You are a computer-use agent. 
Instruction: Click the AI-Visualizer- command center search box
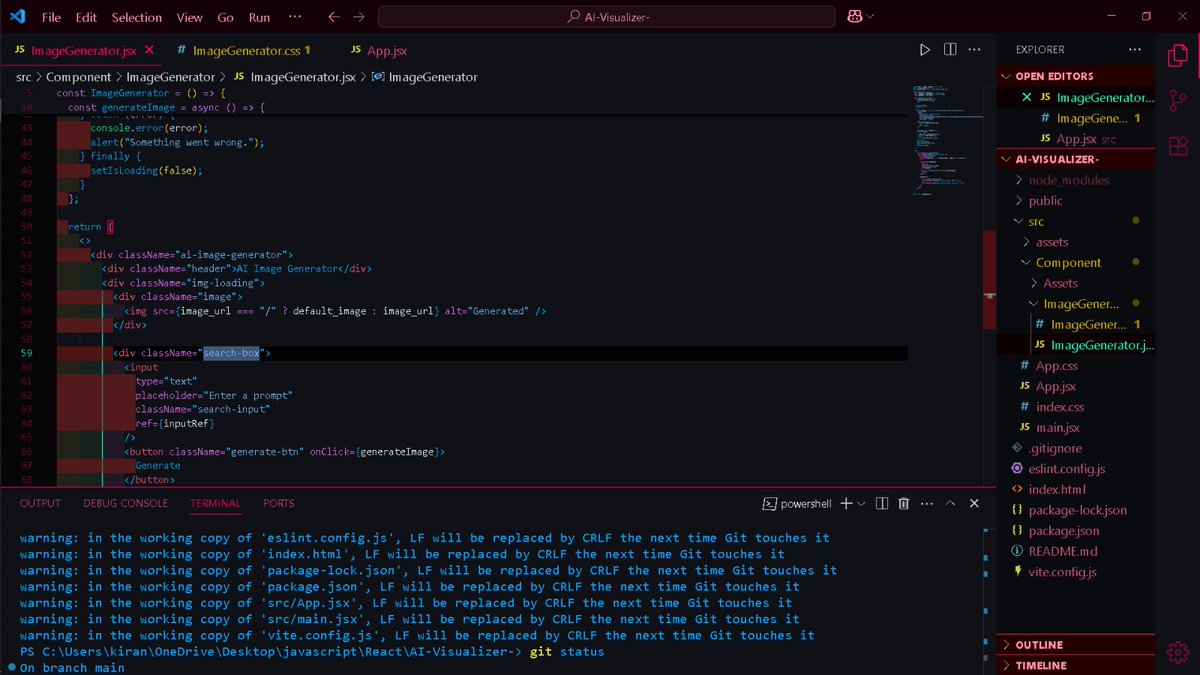pos(607,17)
